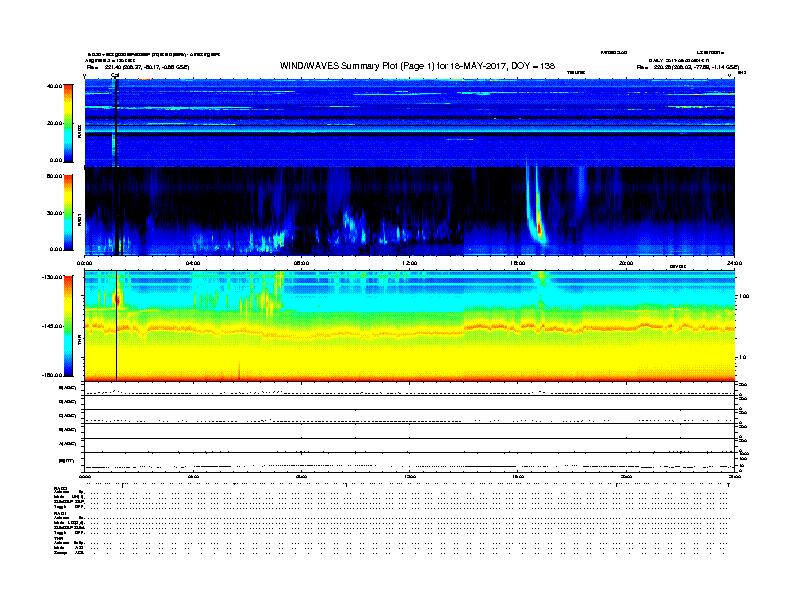Select the RAD1 panel color scale bar
792x612 pixels.
[68, 213]
